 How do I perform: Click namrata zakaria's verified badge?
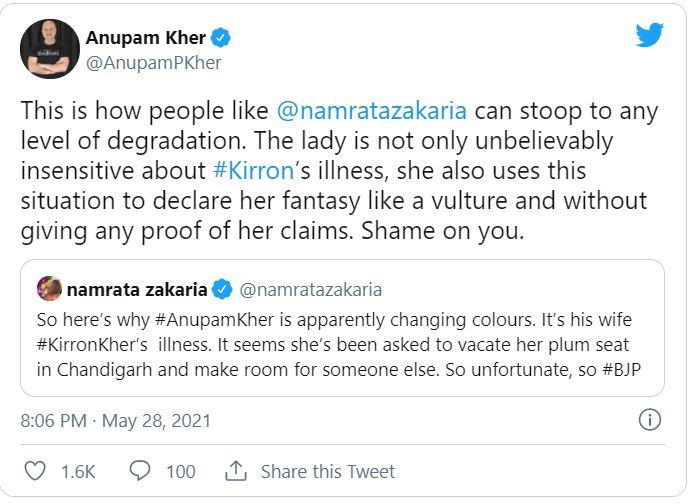pyautogui.click(x=222, y=290)
